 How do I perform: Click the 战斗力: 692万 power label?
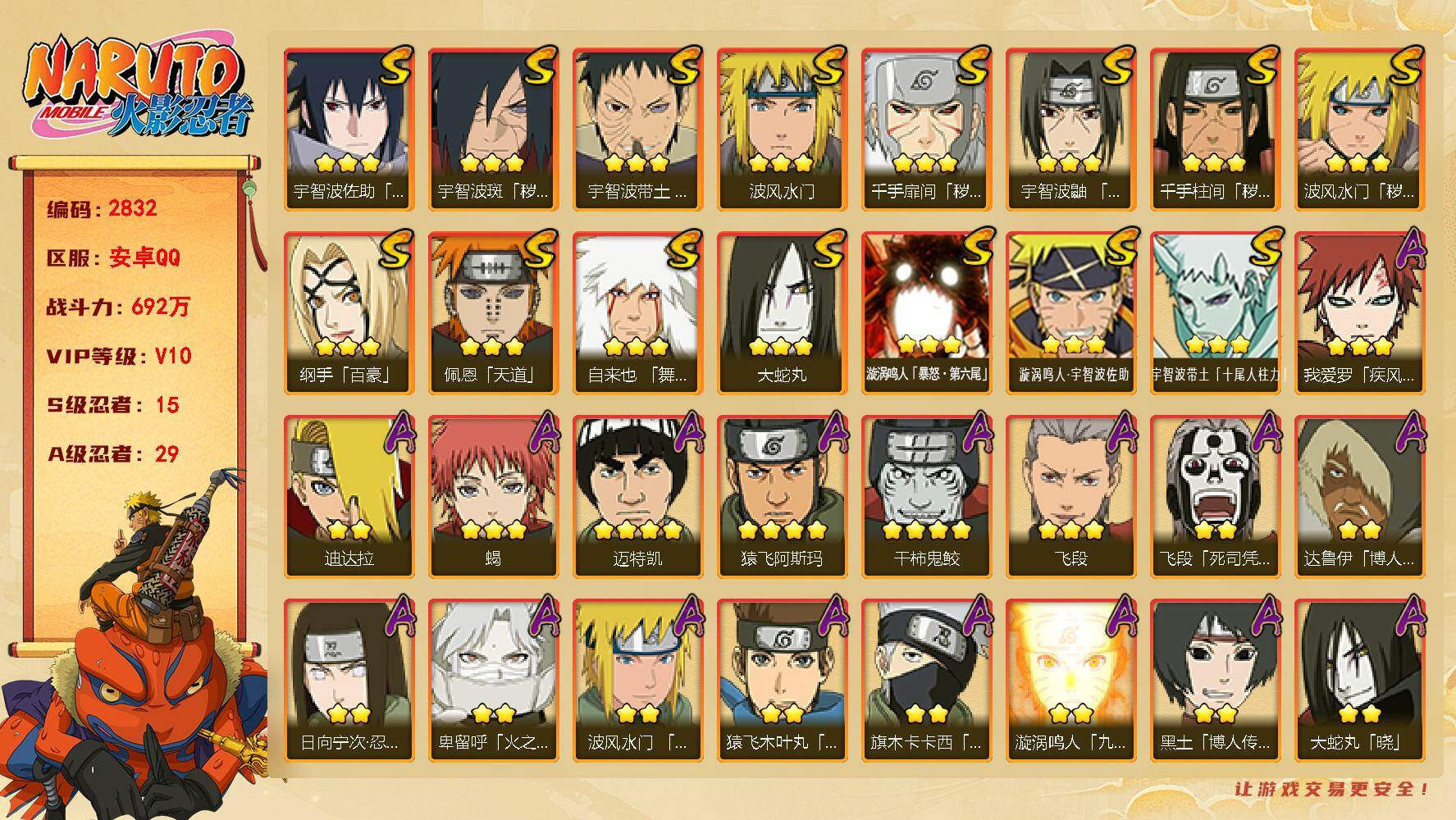click(118, 307)
